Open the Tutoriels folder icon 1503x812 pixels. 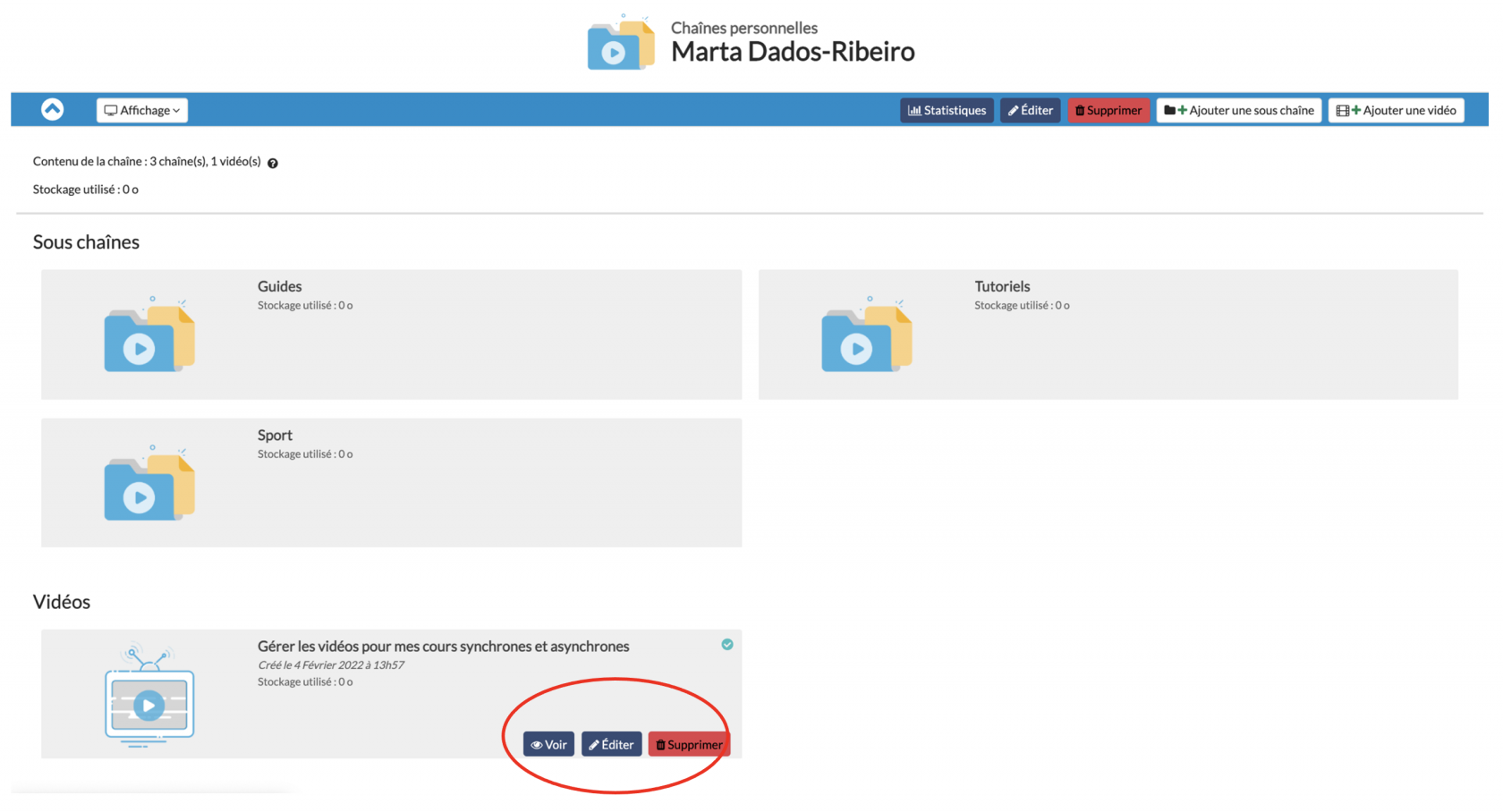[866, 335]
